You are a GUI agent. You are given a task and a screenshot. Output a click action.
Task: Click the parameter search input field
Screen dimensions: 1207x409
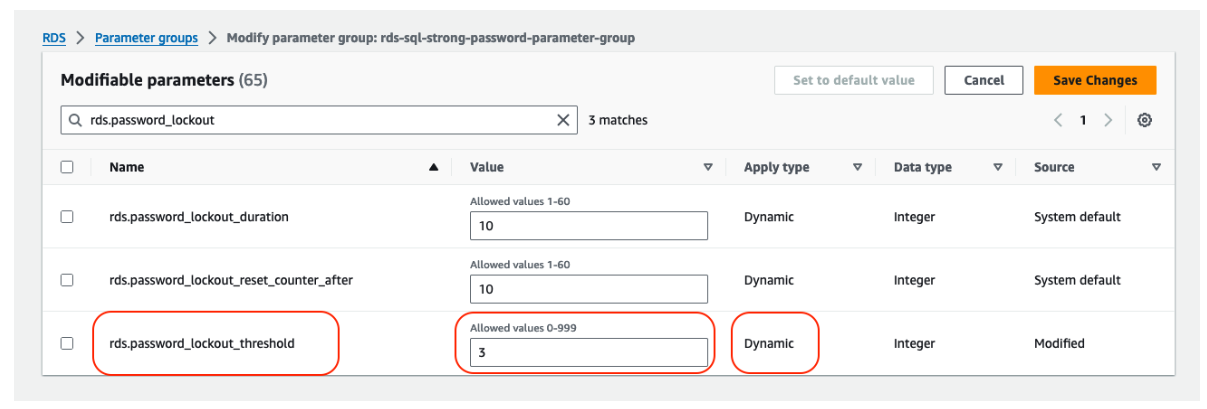tap(310, 120)
